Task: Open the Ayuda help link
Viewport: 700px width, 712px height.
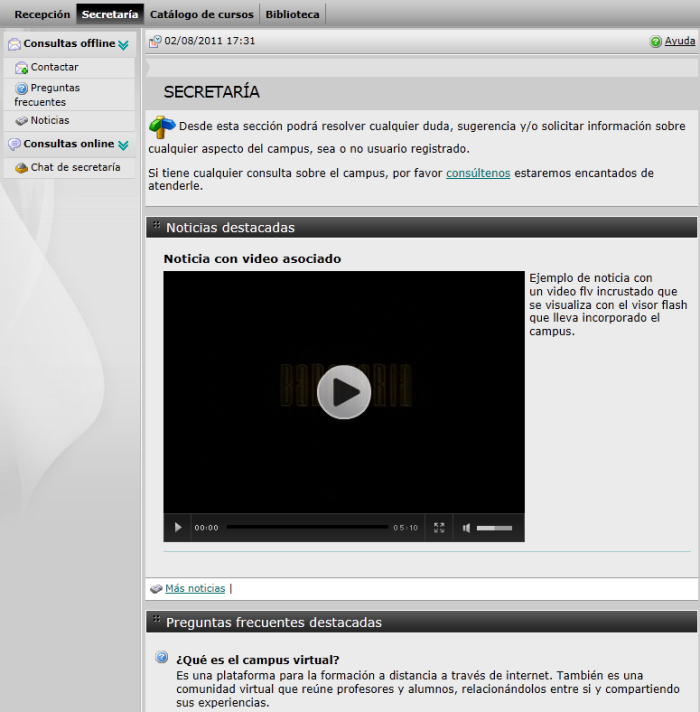Action: coord(680,41)
